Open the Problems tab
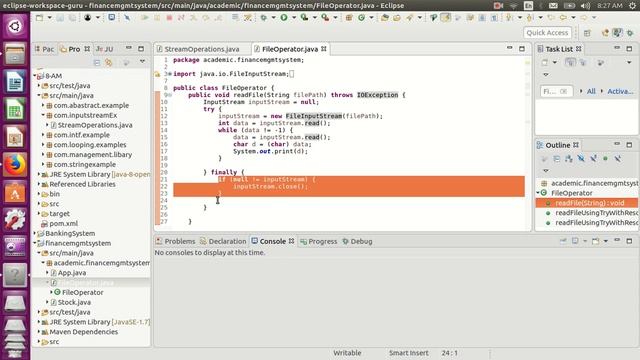Screen dimensions: 640x360 [176, 241]
